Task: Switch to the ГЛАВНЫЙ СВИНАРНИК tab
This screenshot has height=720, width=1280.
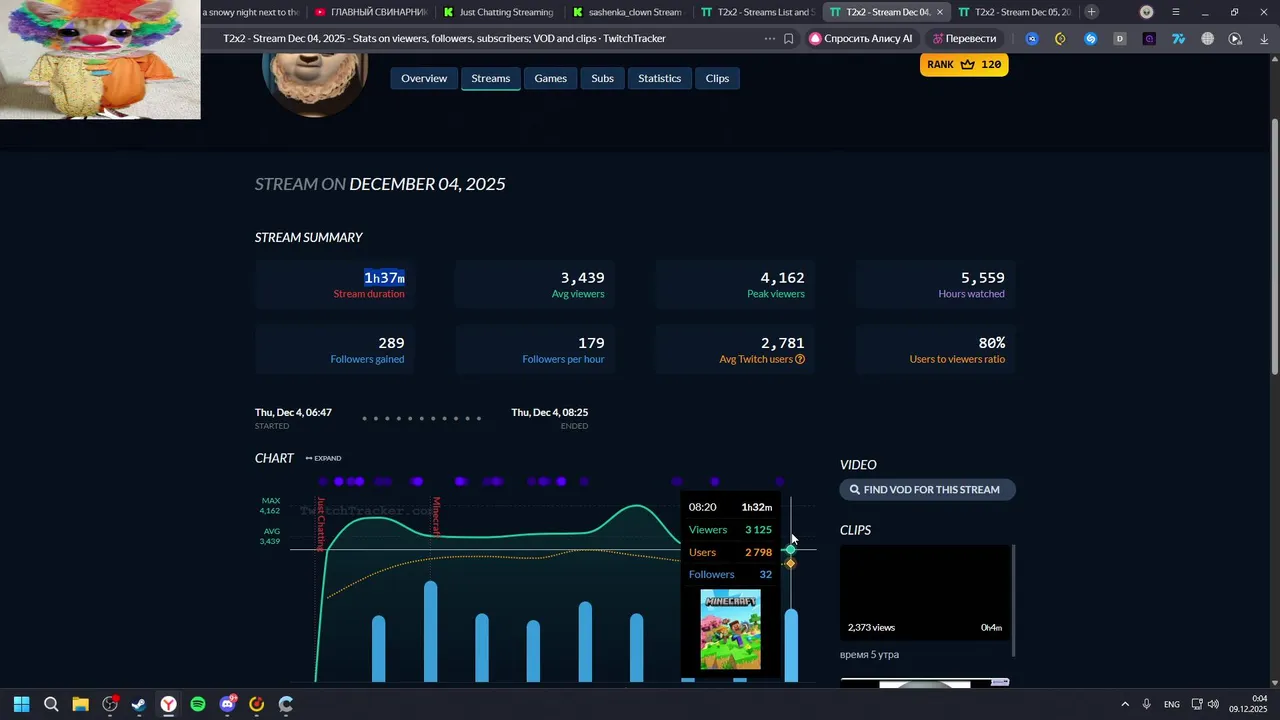Action: tap(369, 12)
